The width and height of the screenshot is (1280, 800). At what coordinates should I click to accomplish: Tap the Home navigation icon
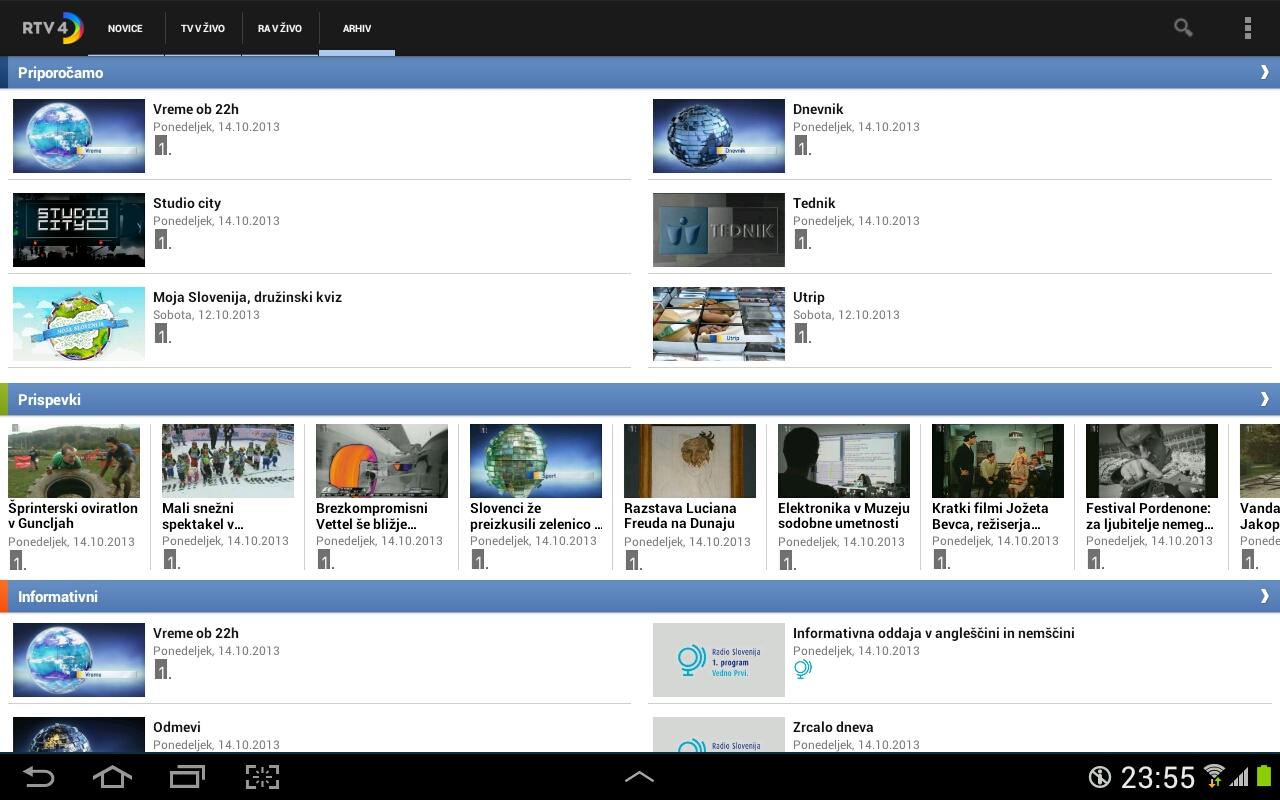click(x=112, y=777)
